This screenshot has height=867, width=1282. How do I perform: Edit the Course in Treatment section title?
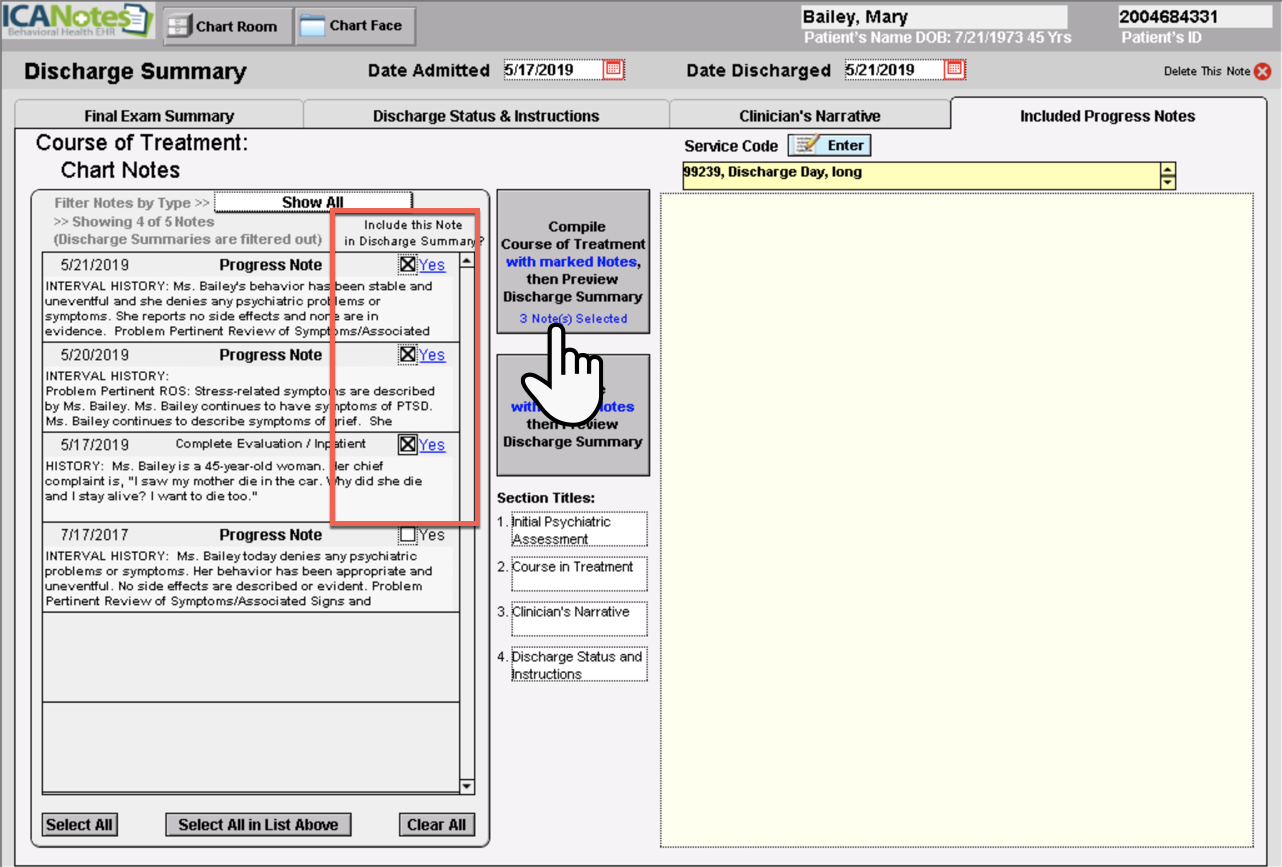tap(579, 574)
